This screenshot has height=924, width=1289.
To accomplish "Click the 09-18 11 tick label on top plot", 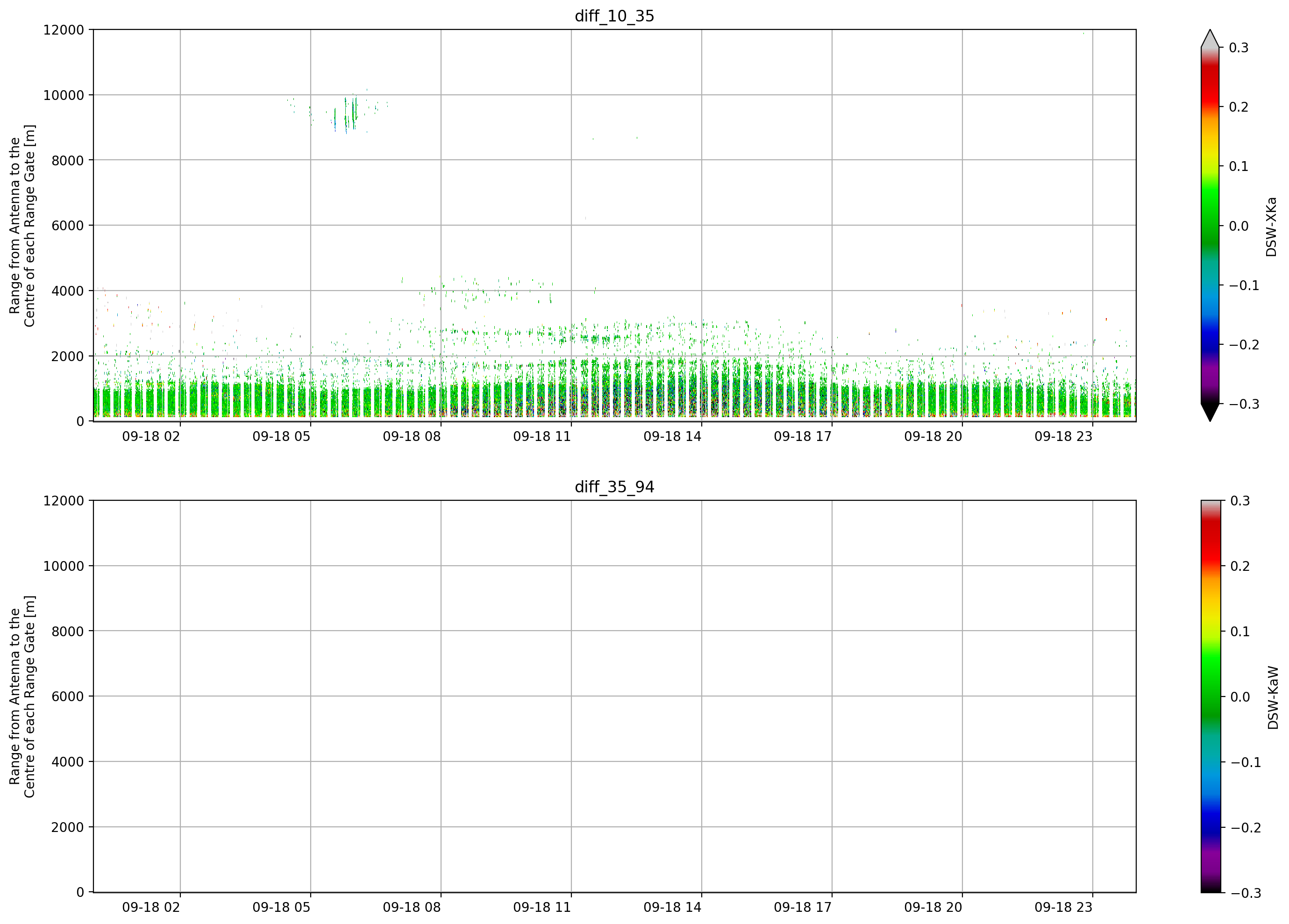I will pyautogui.click(x=541, y=436).
